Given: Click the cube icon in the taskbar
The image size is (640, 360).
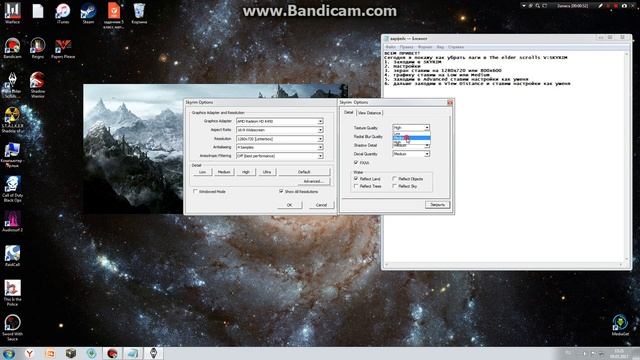Looking at the screenshot, I should point(71,353).
